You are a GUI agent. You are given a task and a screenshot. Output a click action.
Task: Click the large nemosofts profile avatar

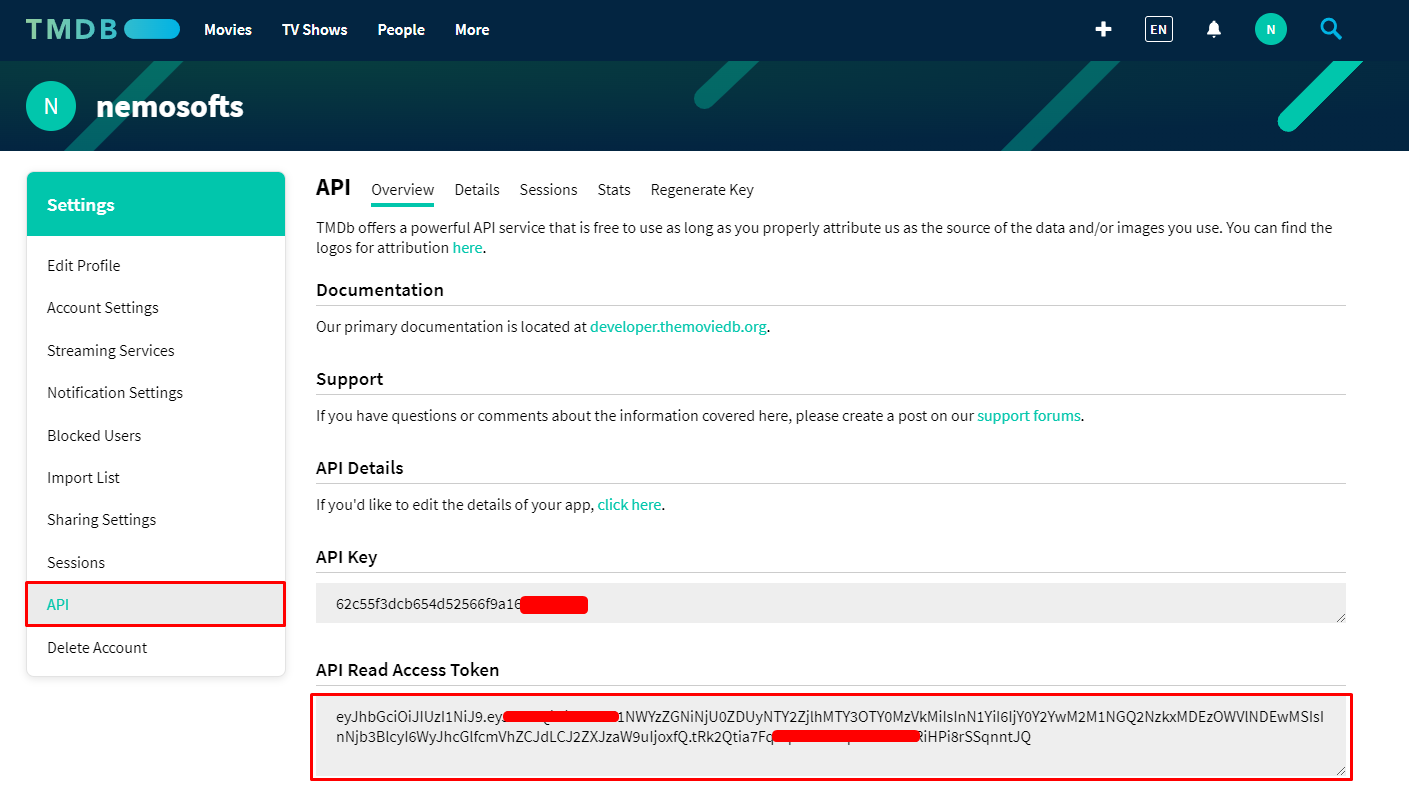[51, 106]
